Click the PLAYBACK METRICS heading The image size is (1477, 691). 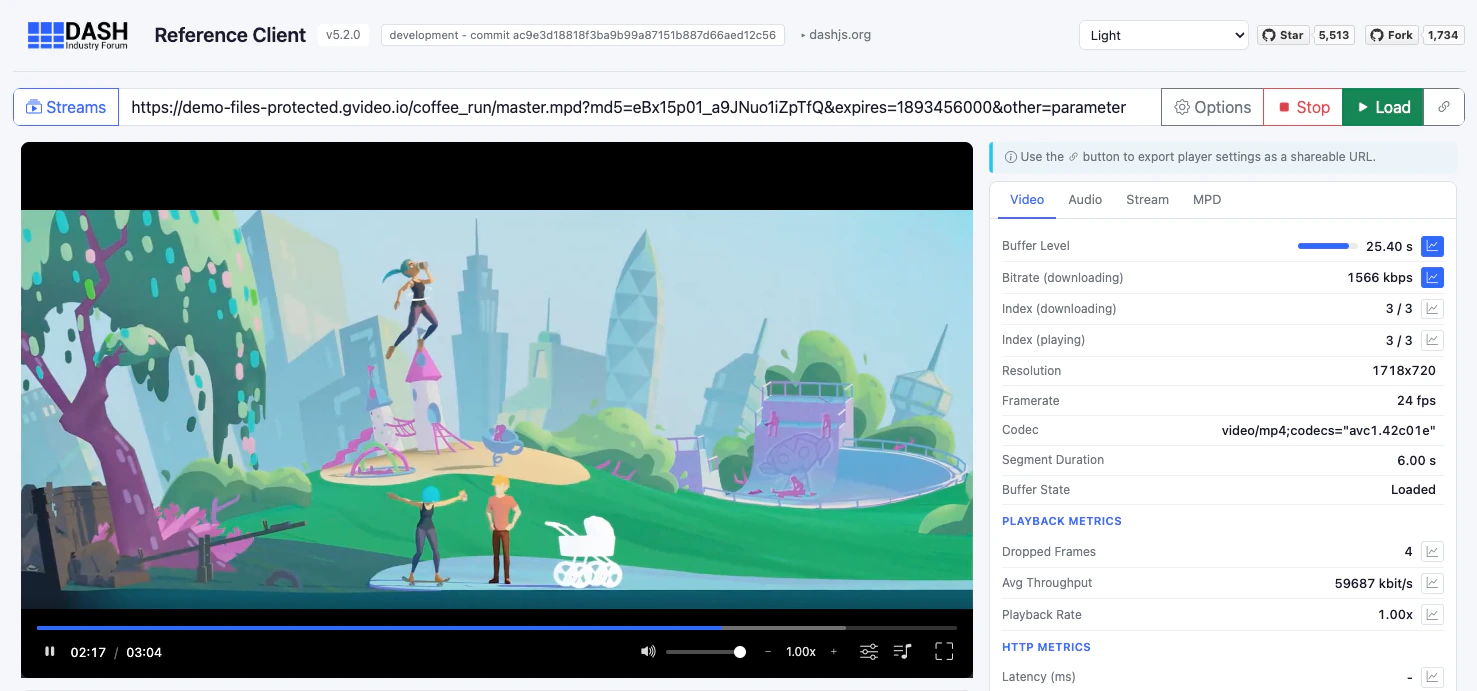click(x=1062, y=521)
